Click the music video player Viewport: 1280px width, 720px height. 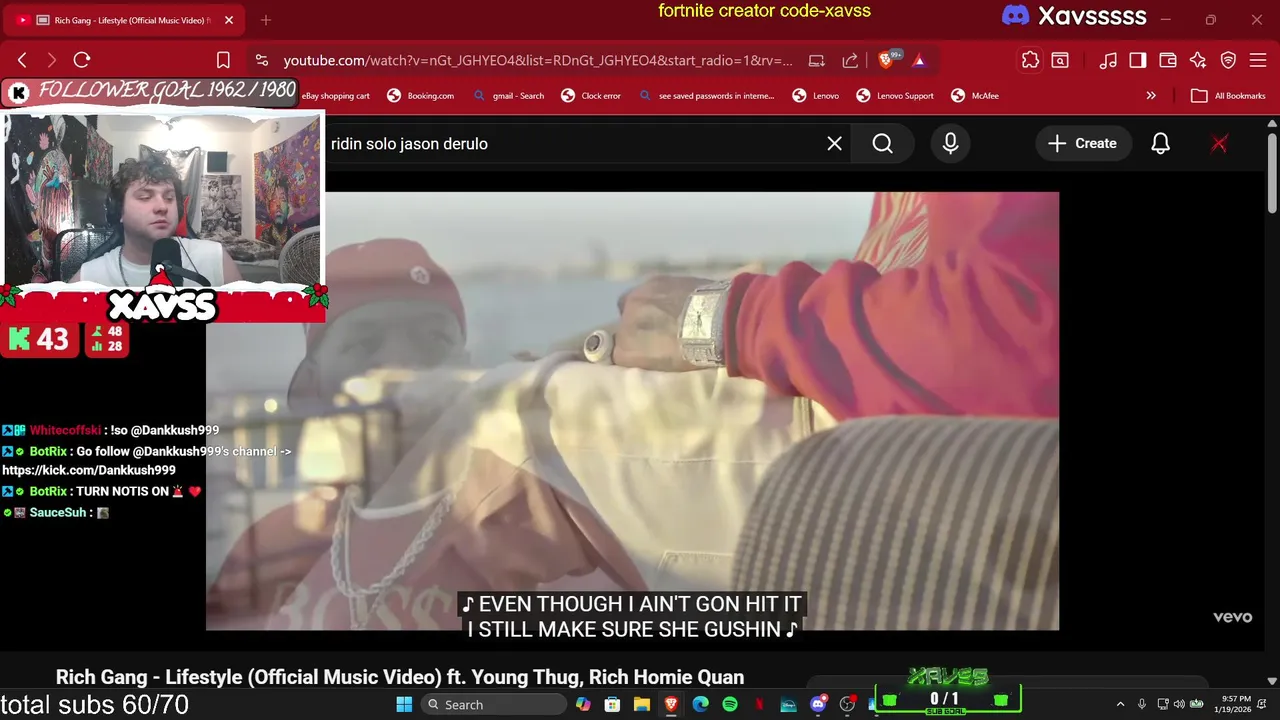(632, 411)
